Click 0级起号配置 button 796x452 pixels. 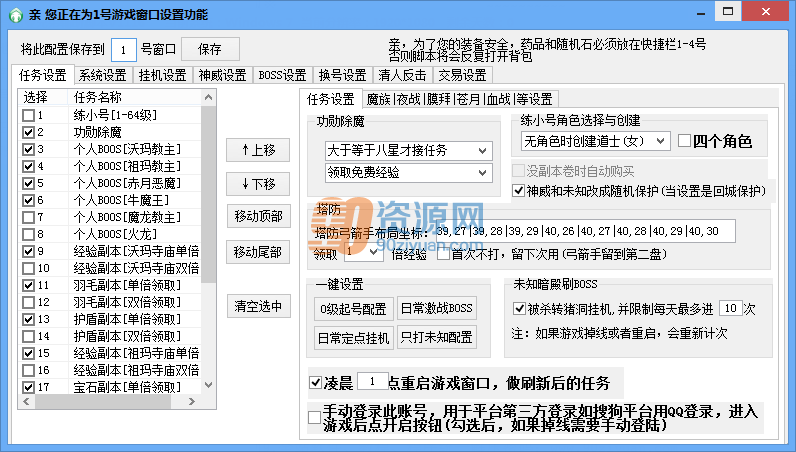tap(353, 309)
